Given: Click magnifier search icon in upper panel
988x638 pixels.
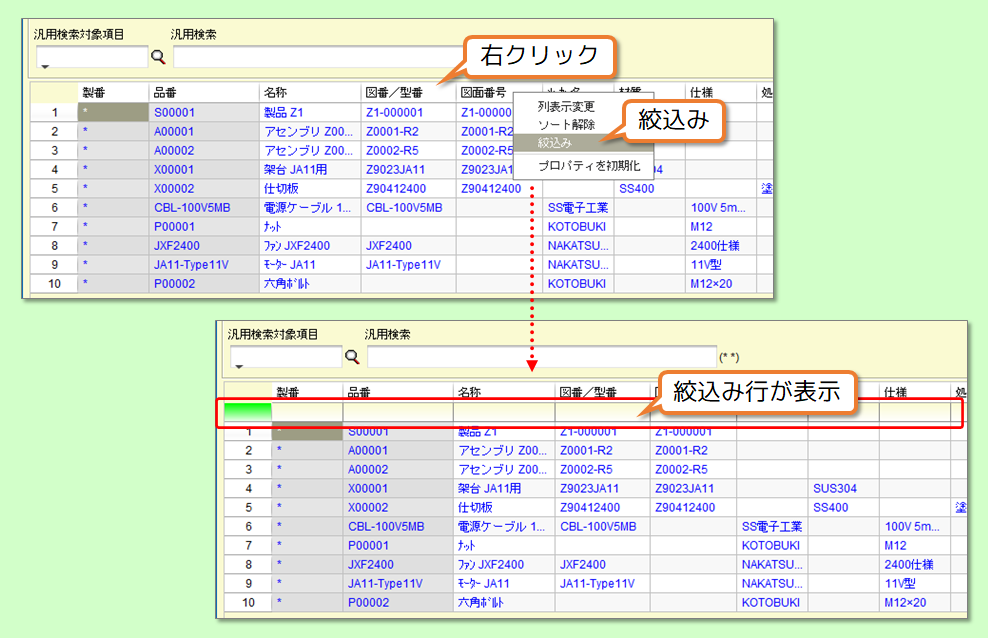Looking at the screenshot, I should (x=158, y=57).
